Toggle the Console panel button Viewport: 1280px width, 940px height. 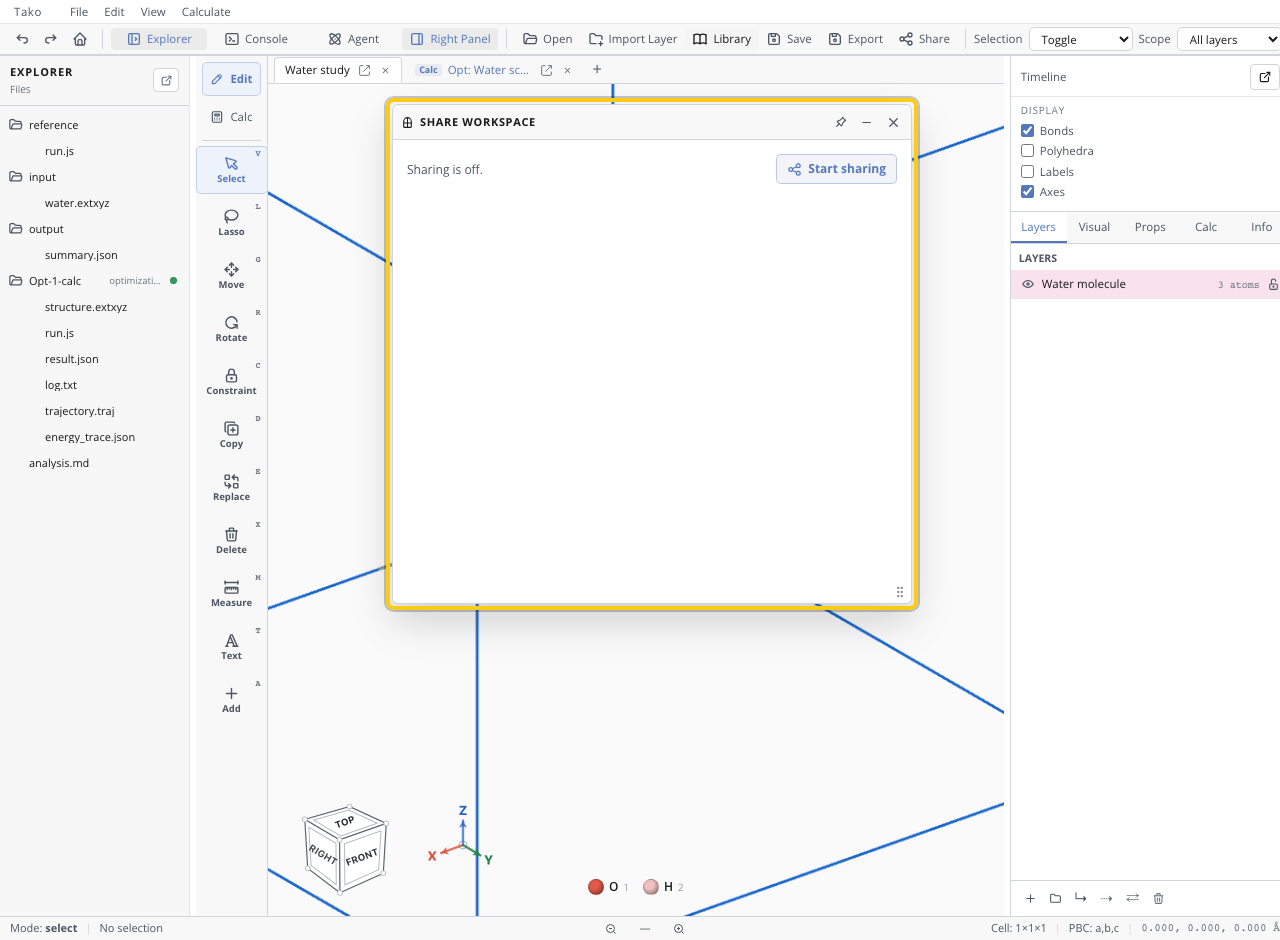coord(257,39)
